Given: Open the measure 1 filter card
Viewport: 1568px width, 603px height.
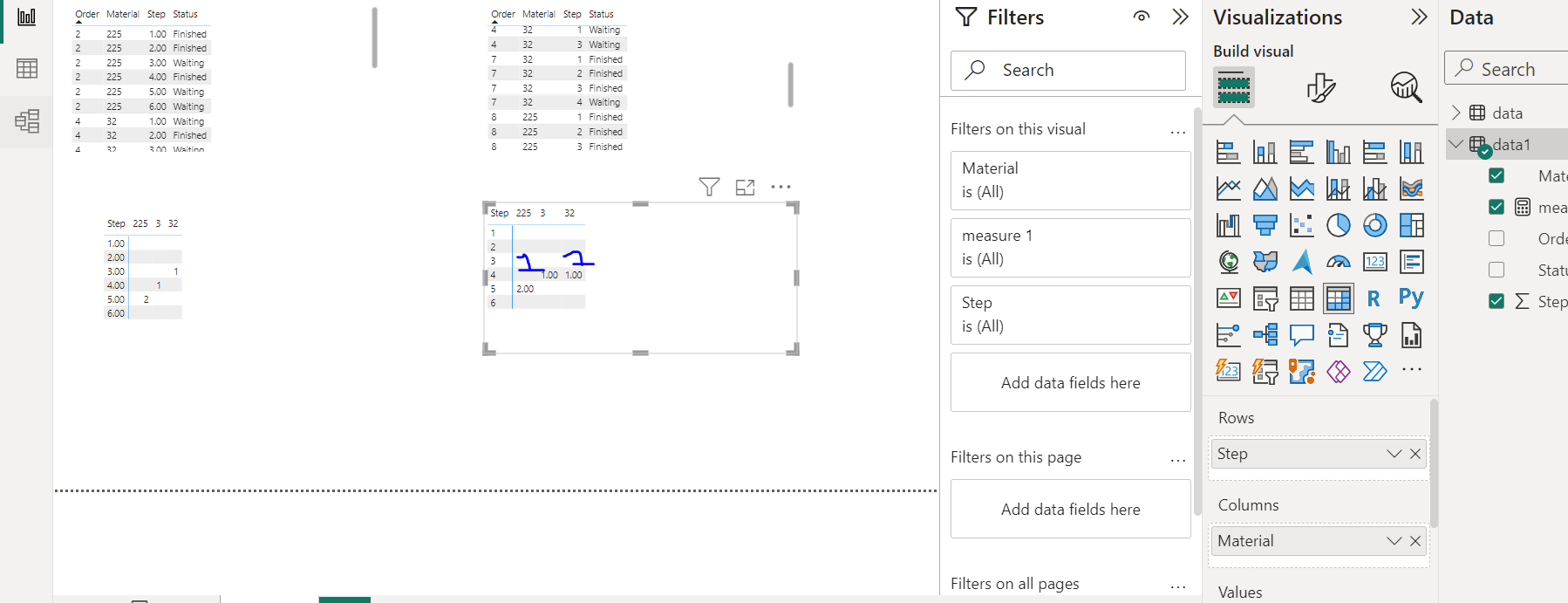Looking at the screenshot, I should pyautogui.click(x=1070, y=248).
